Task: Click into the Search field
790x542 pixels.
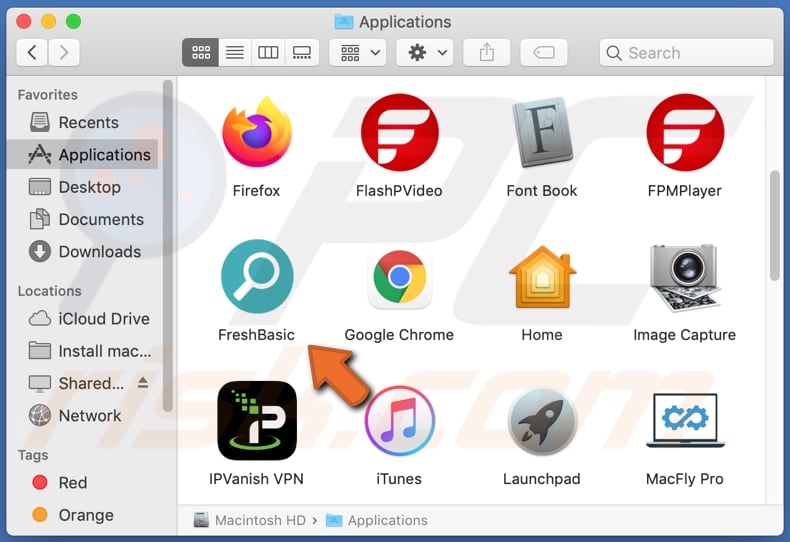Action: tap(686, 52)
